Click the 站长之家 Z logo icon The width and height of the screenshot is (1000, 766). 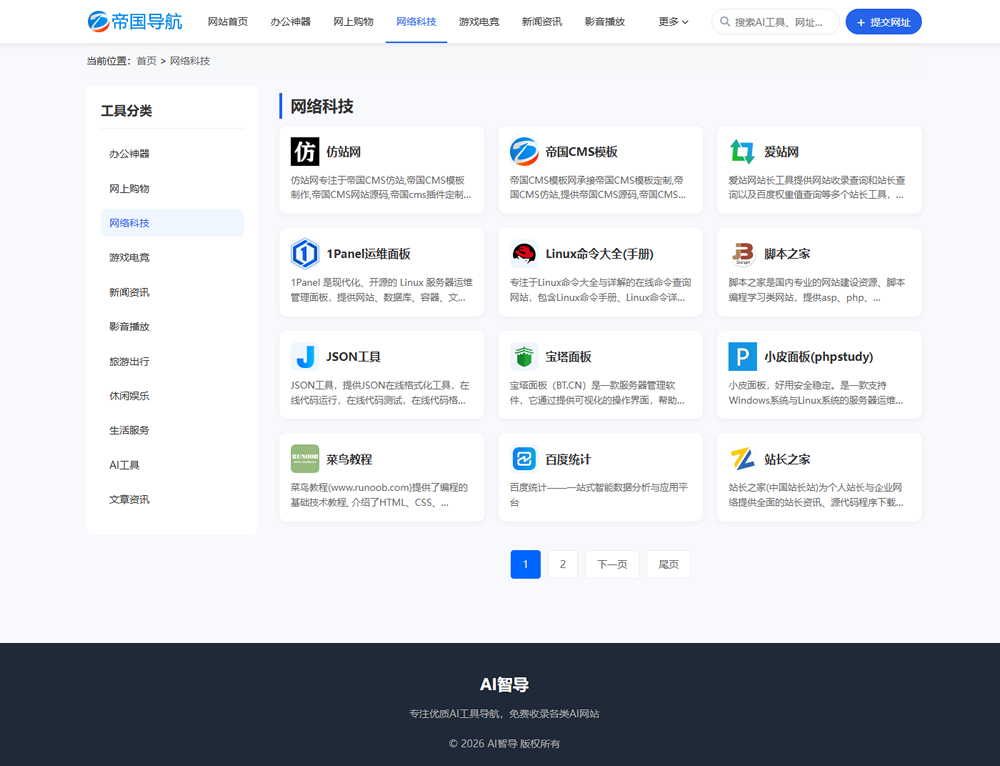pos(742,459)
